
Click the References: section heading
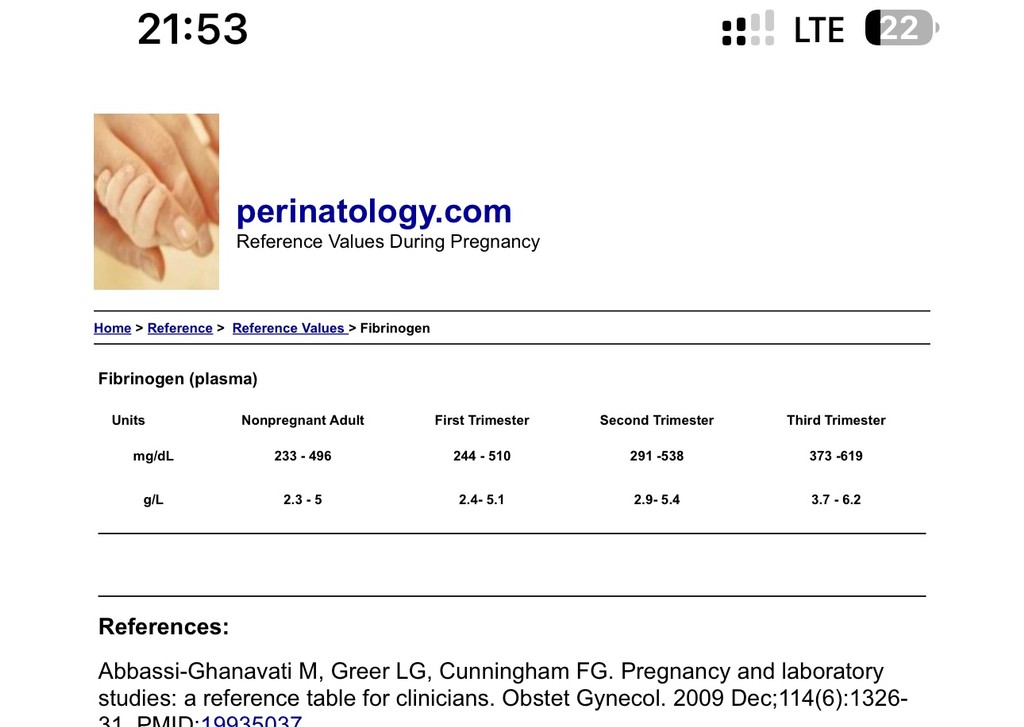(164, 626)
